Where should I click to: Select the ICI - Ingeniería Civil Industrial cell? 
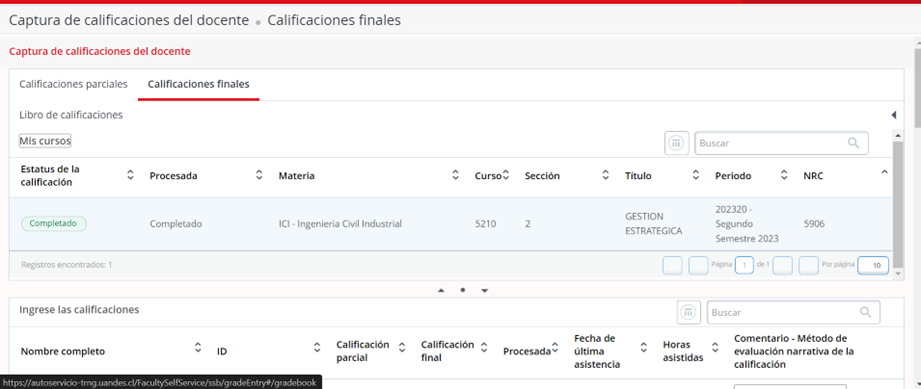(x=340, y=224)
